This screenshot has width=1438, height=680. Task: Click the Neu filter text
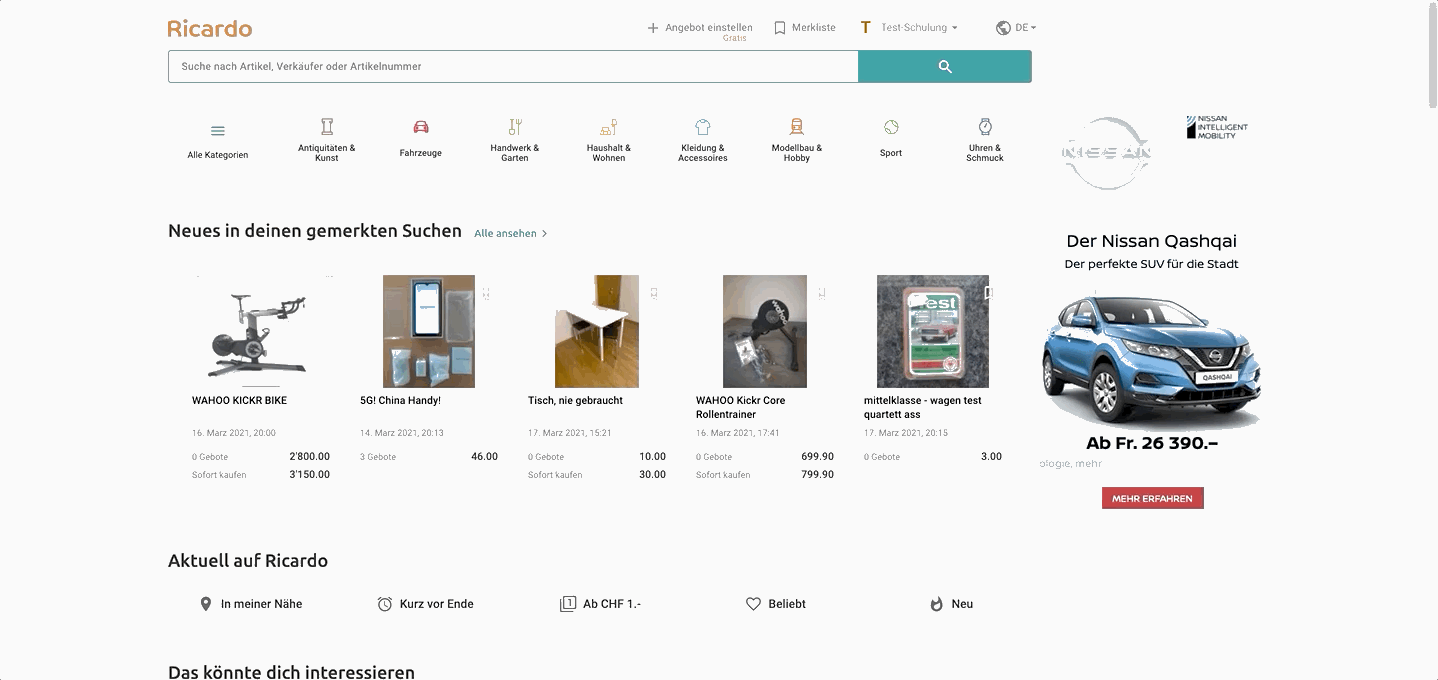[962, 604]
